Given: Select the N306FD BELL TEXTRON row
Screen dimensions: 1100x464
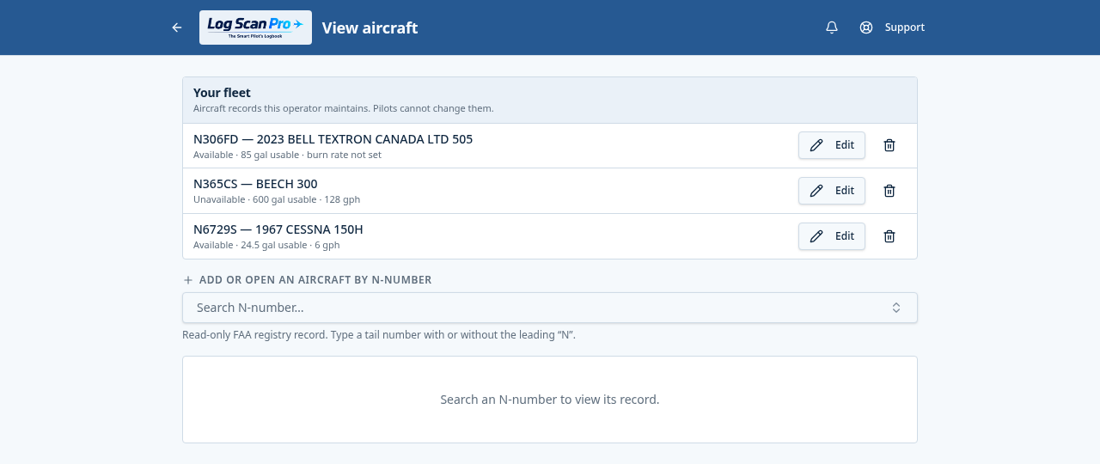Looking at the screenshot, I should 549,145.
